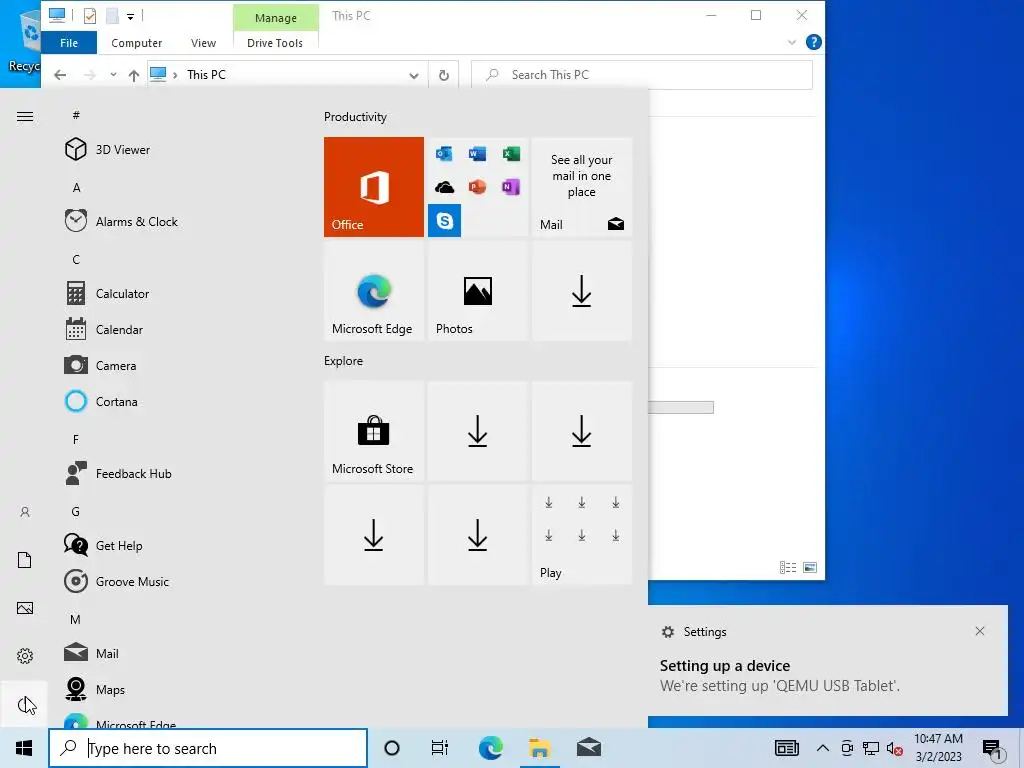The image size is (1024, 768).
Task: Open the Play folder tile
Action: (582, 535)
